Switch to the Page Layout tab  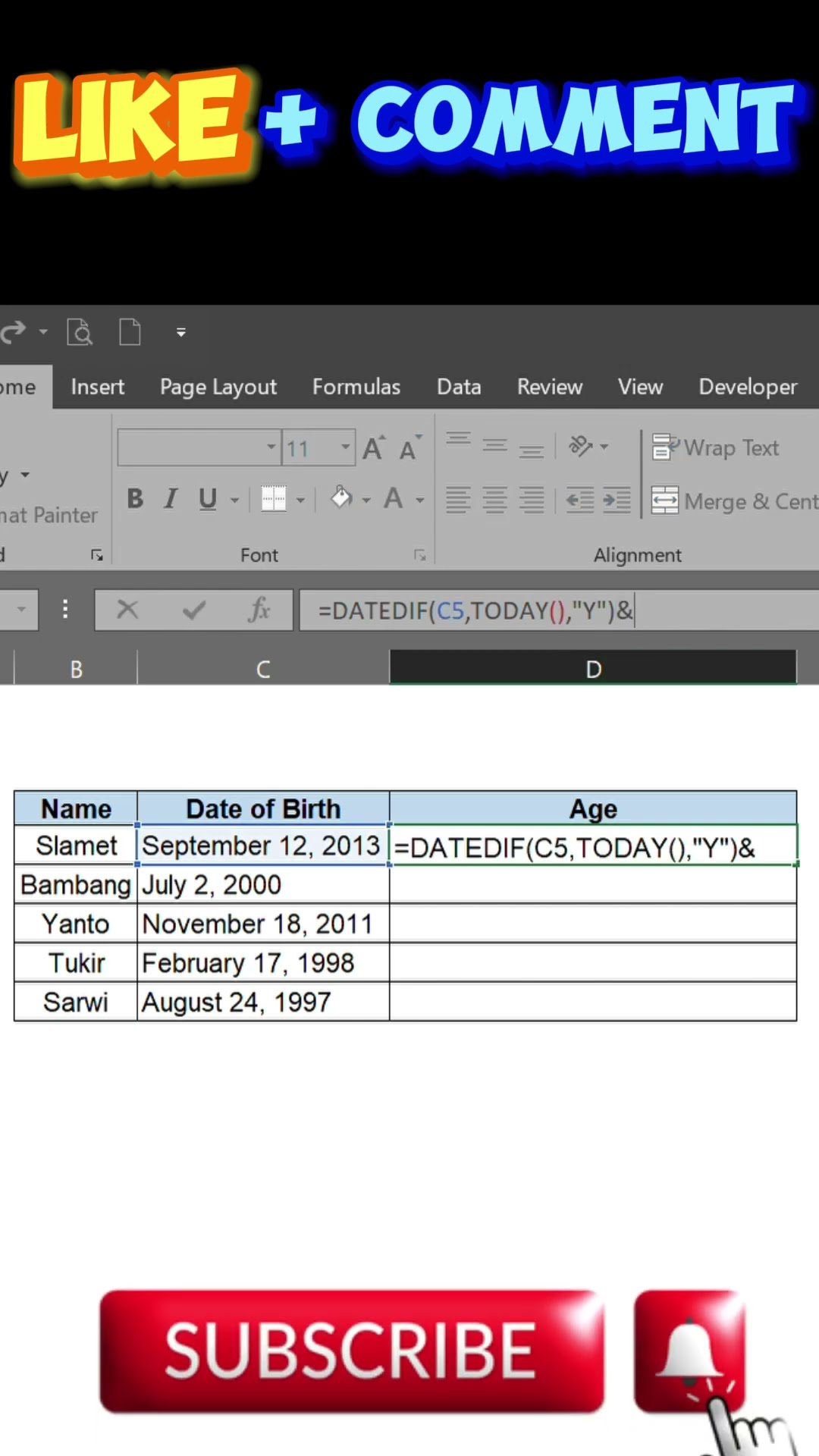tap(218, 387)
